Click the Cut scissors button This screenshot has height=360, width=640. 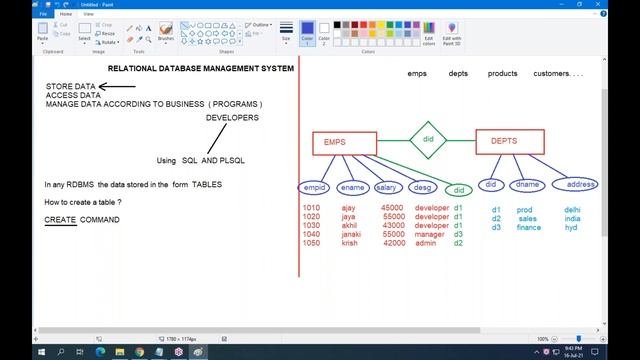pos(60,25)
